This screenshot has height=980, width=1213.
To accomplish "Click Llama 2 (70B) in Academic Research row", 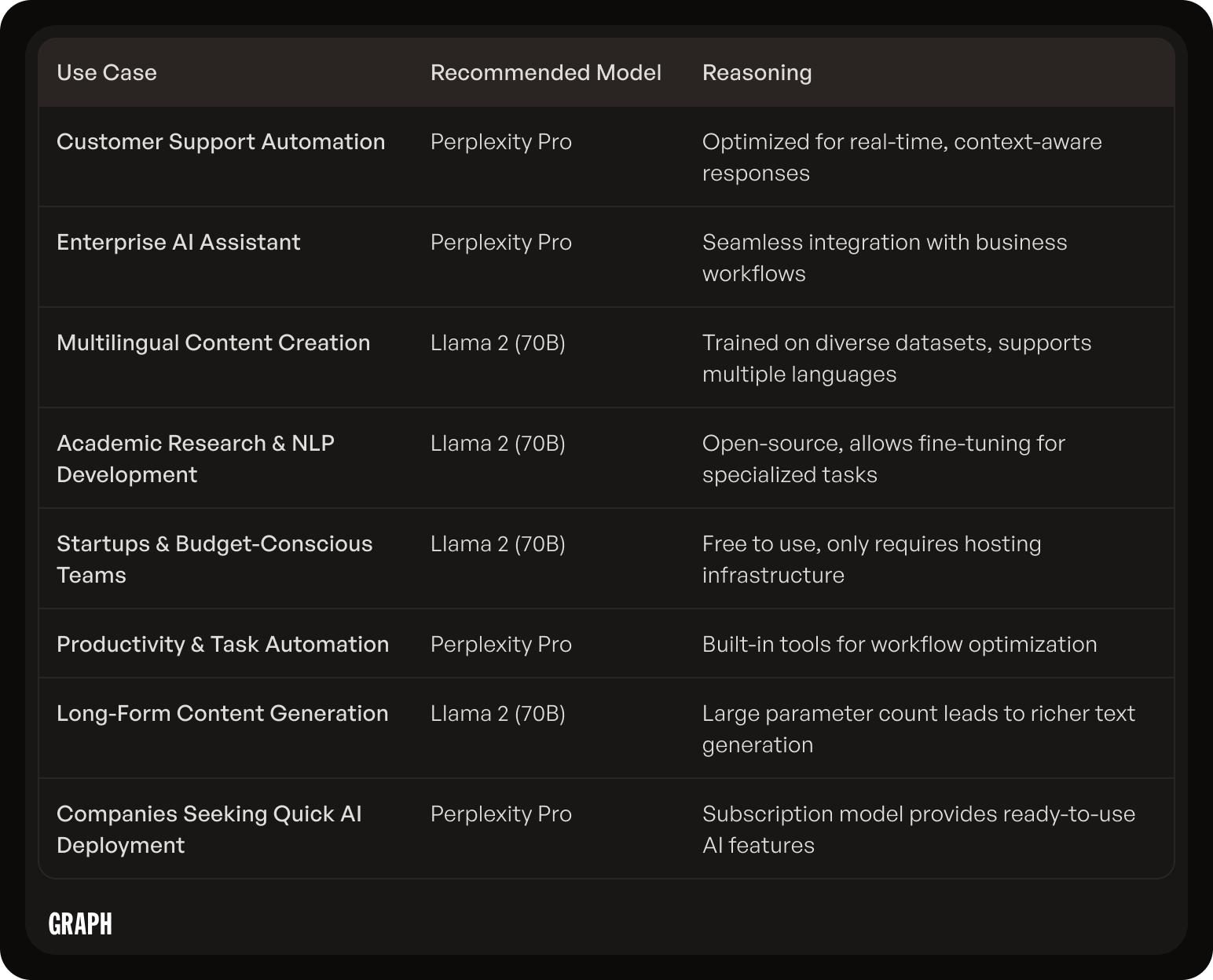I will pos(498,444).
